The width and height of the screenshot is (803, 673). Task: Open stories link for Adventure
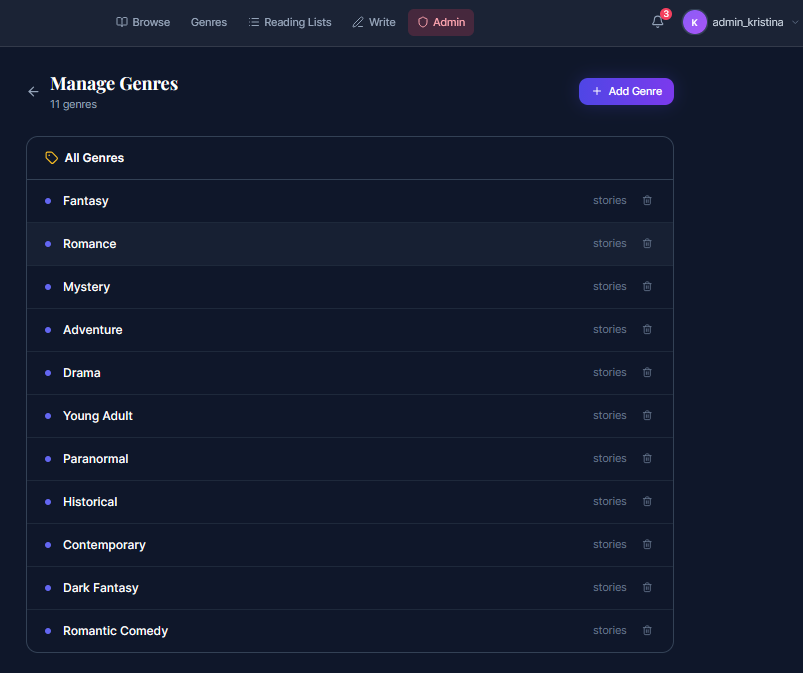coord(609,330)
